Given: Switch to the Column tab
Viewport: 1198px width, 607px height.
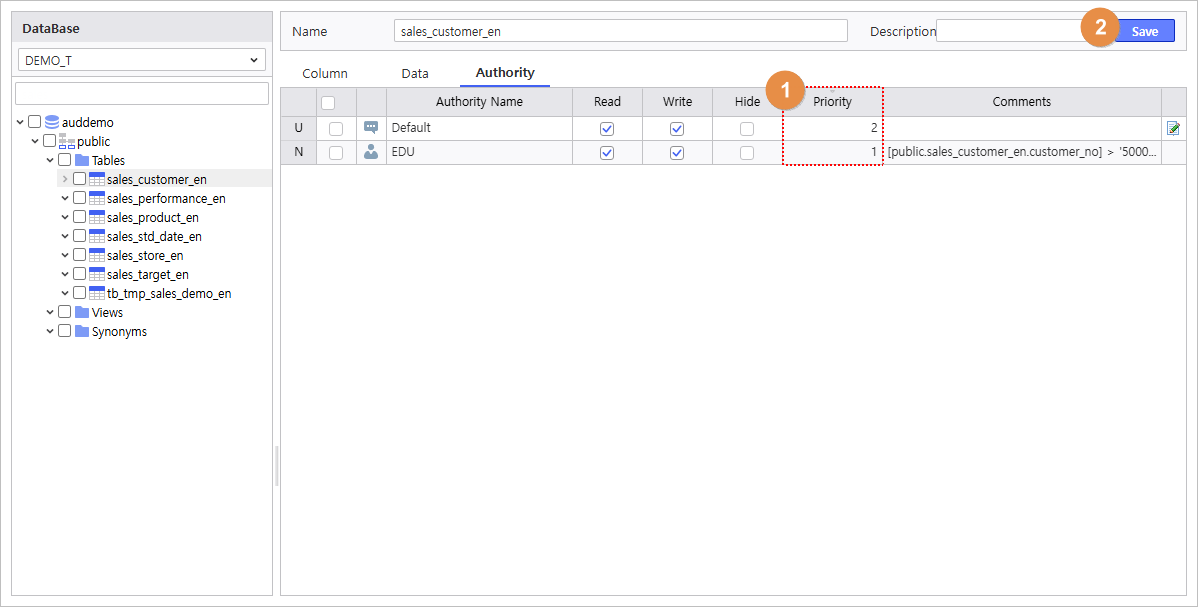Looking at the screenshot, I should point(325,73).
